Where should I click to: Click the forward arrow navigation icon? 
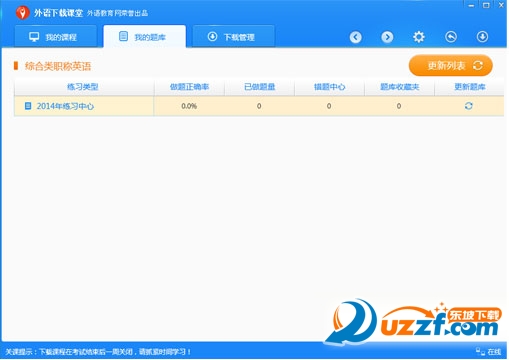point(387,37)
